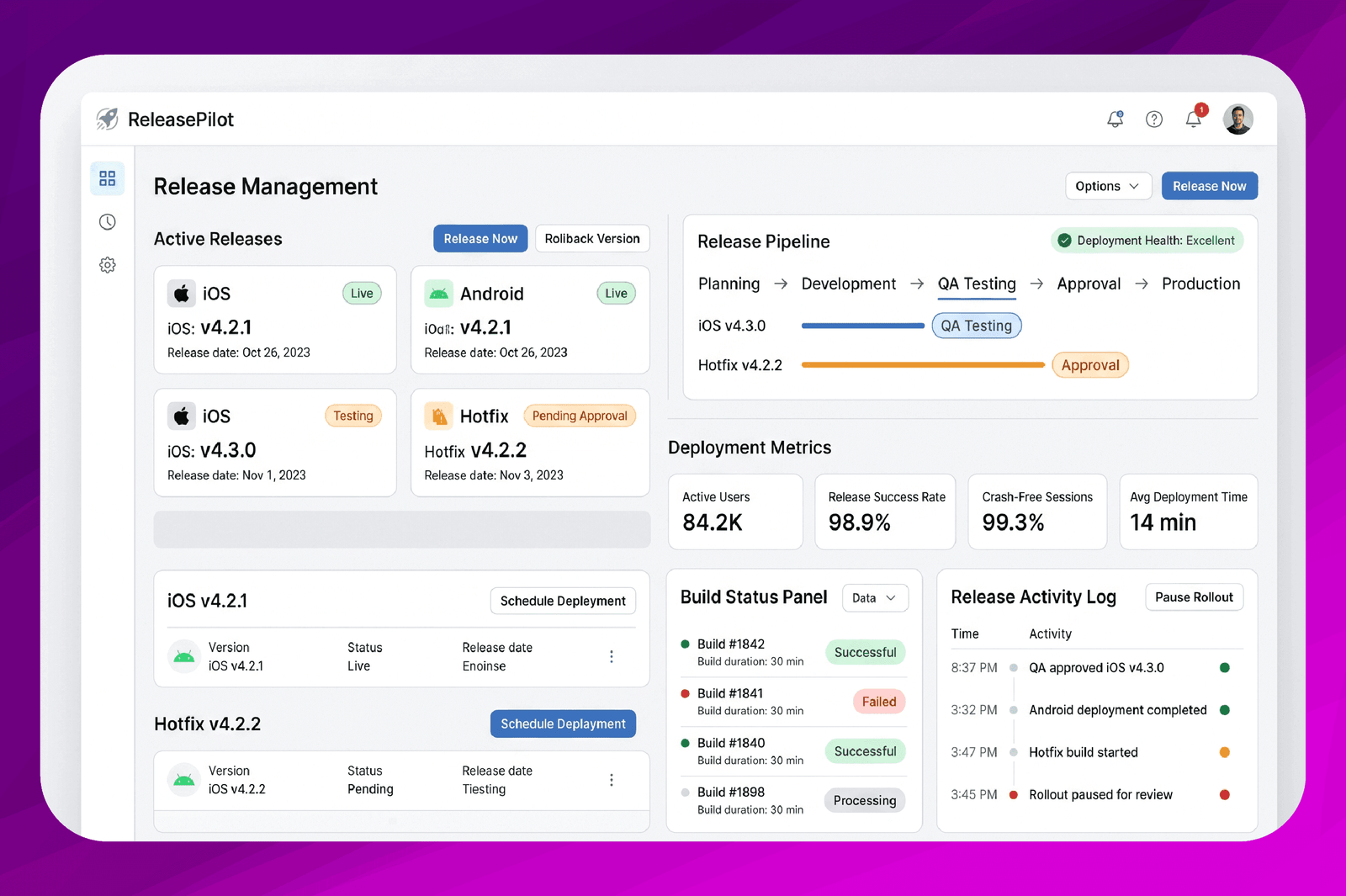1346x896 pixels.
Task: Open the Data dropdown in Build Status Panel
Action: point(875,598)
